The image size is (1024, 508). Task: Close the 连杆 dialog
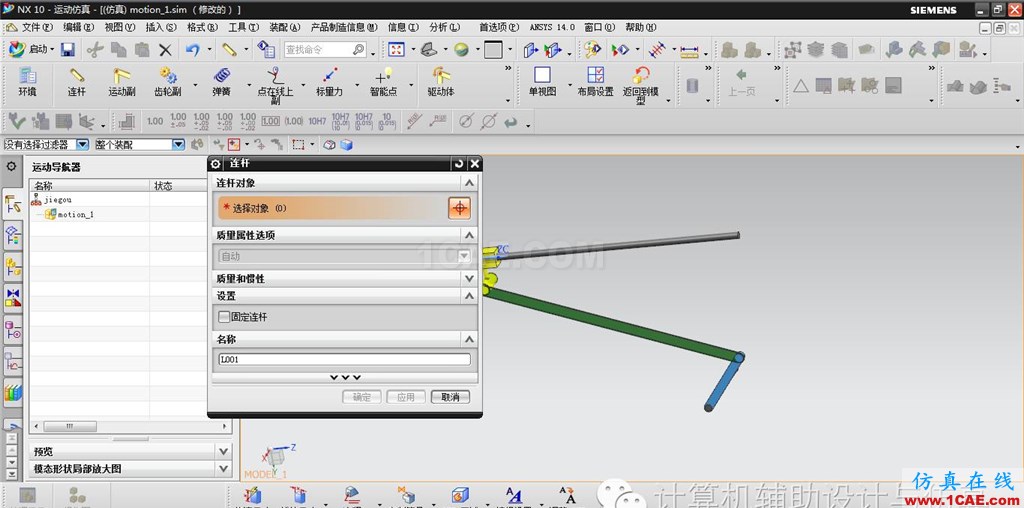coord(475,164)
